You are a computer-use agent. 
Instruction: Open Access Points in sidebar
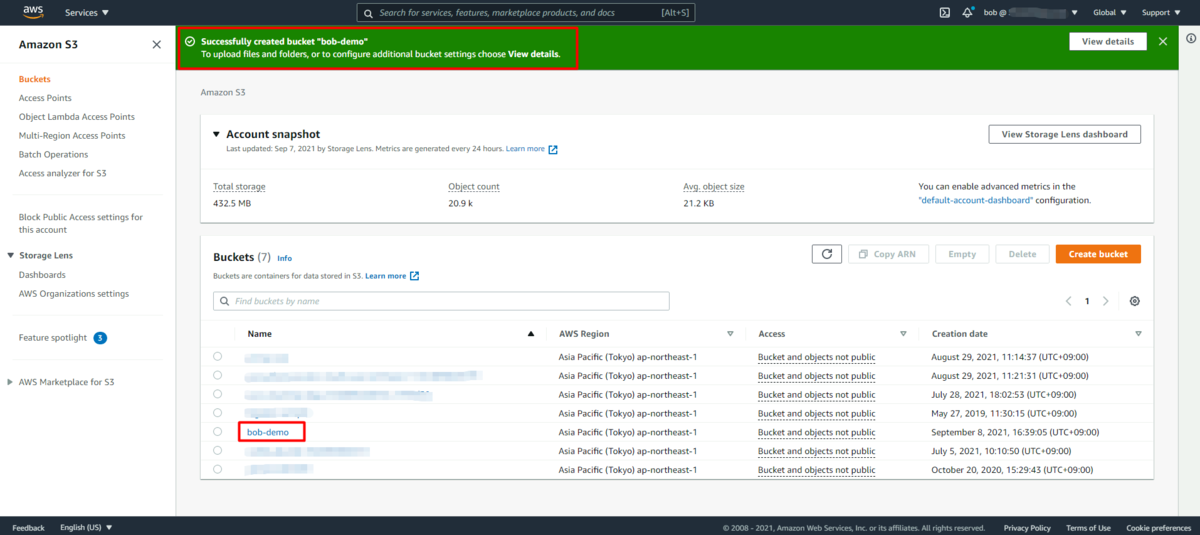pyautogui.click(x=45, y=98)
